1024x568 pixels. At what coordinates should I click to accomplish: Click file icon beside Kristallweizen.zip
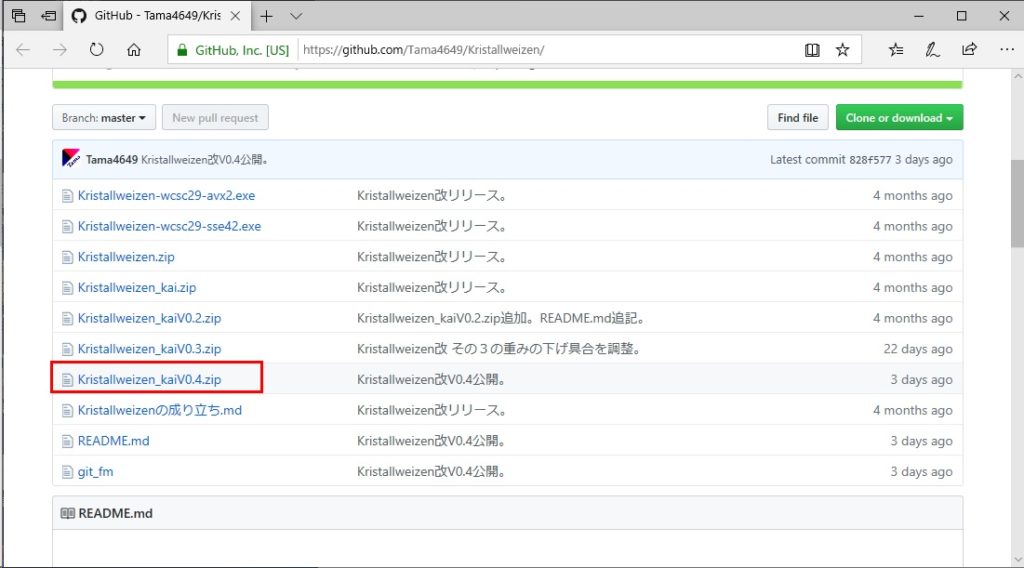click(67, 257)
